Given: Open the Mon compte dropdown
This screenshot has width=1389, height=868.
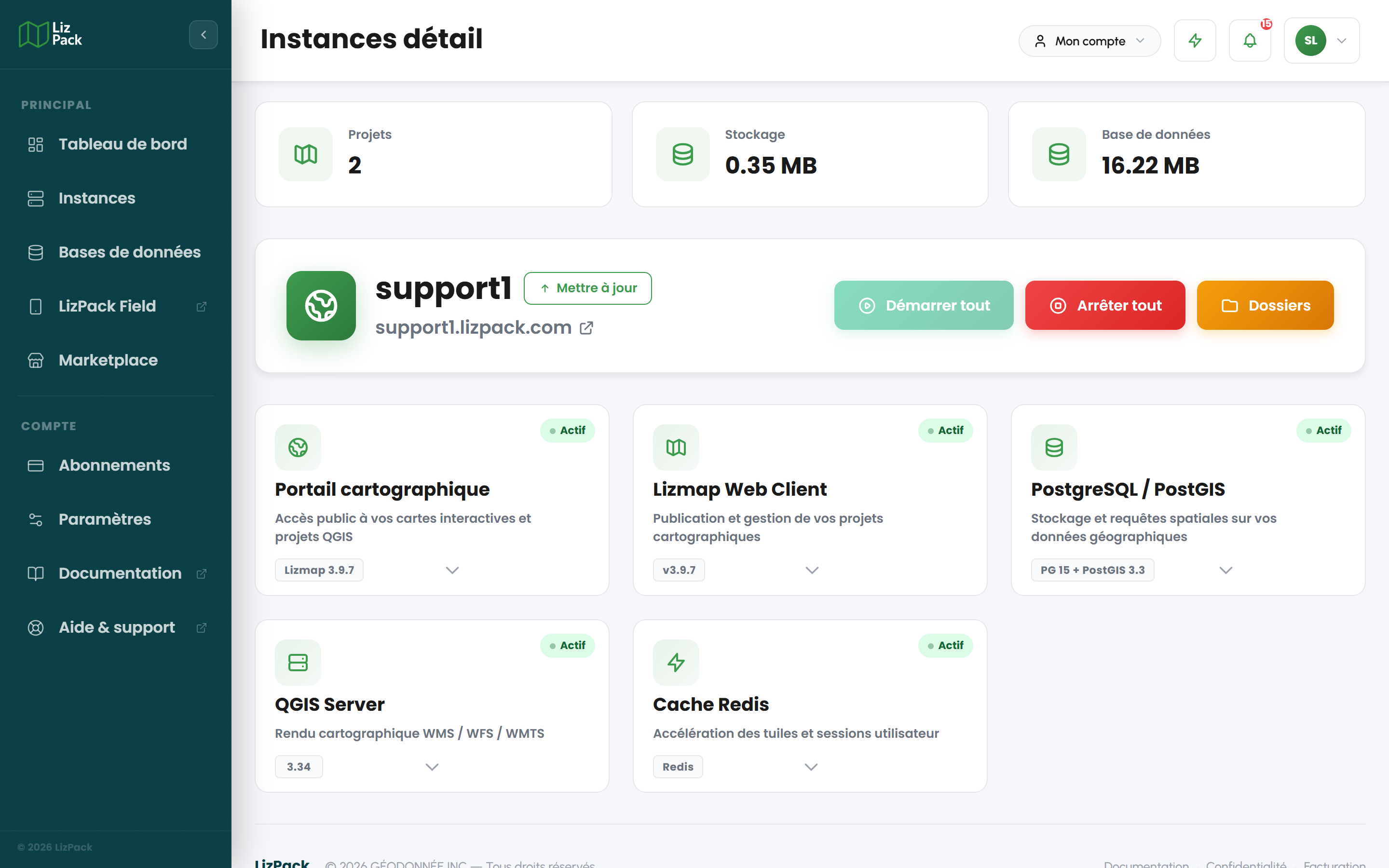Looking at the screenshot, I should (x=1089, y=41).
